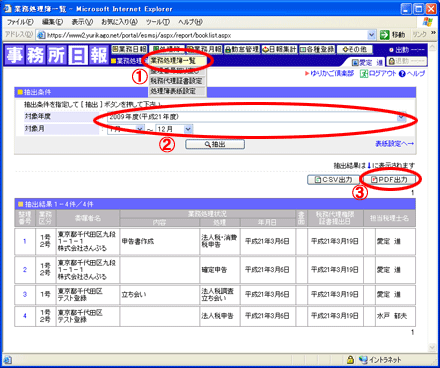Viewport: 440px width, 368px height.
Task: Open the ヘルプ(H) menu
Action: coord(190,22)
